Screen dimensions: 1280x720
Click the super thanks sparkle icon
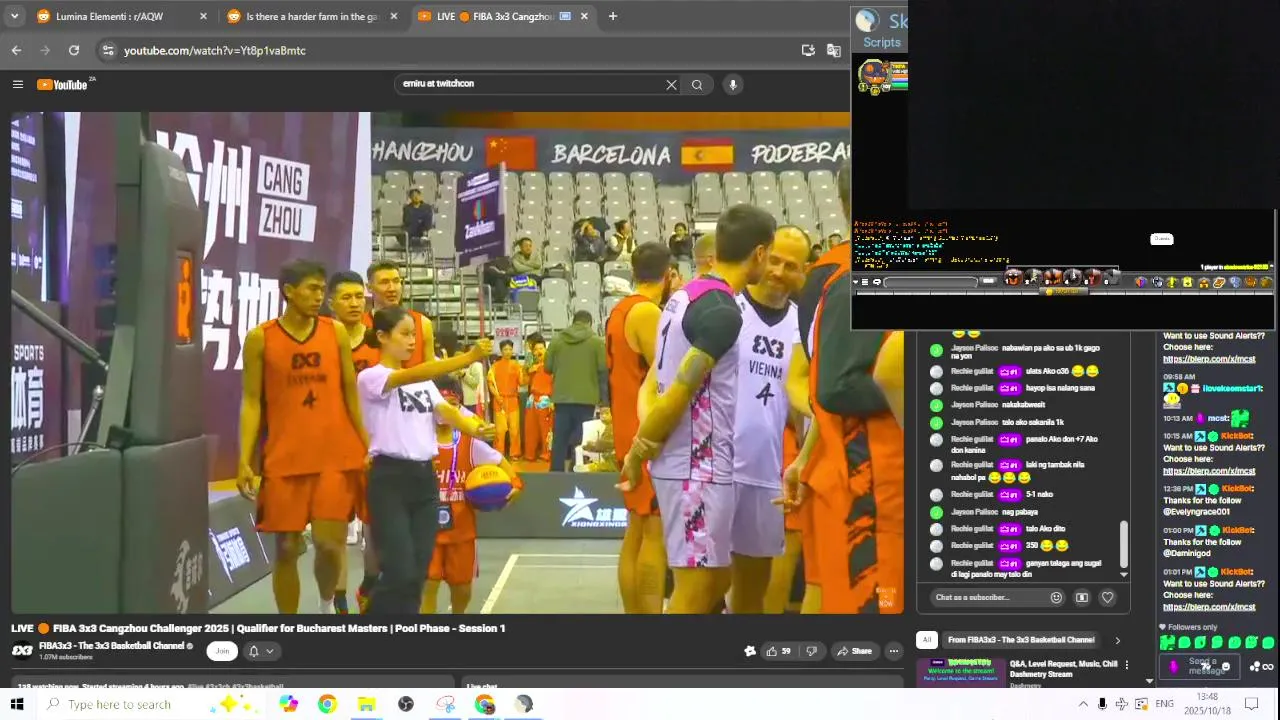point(750,651)
